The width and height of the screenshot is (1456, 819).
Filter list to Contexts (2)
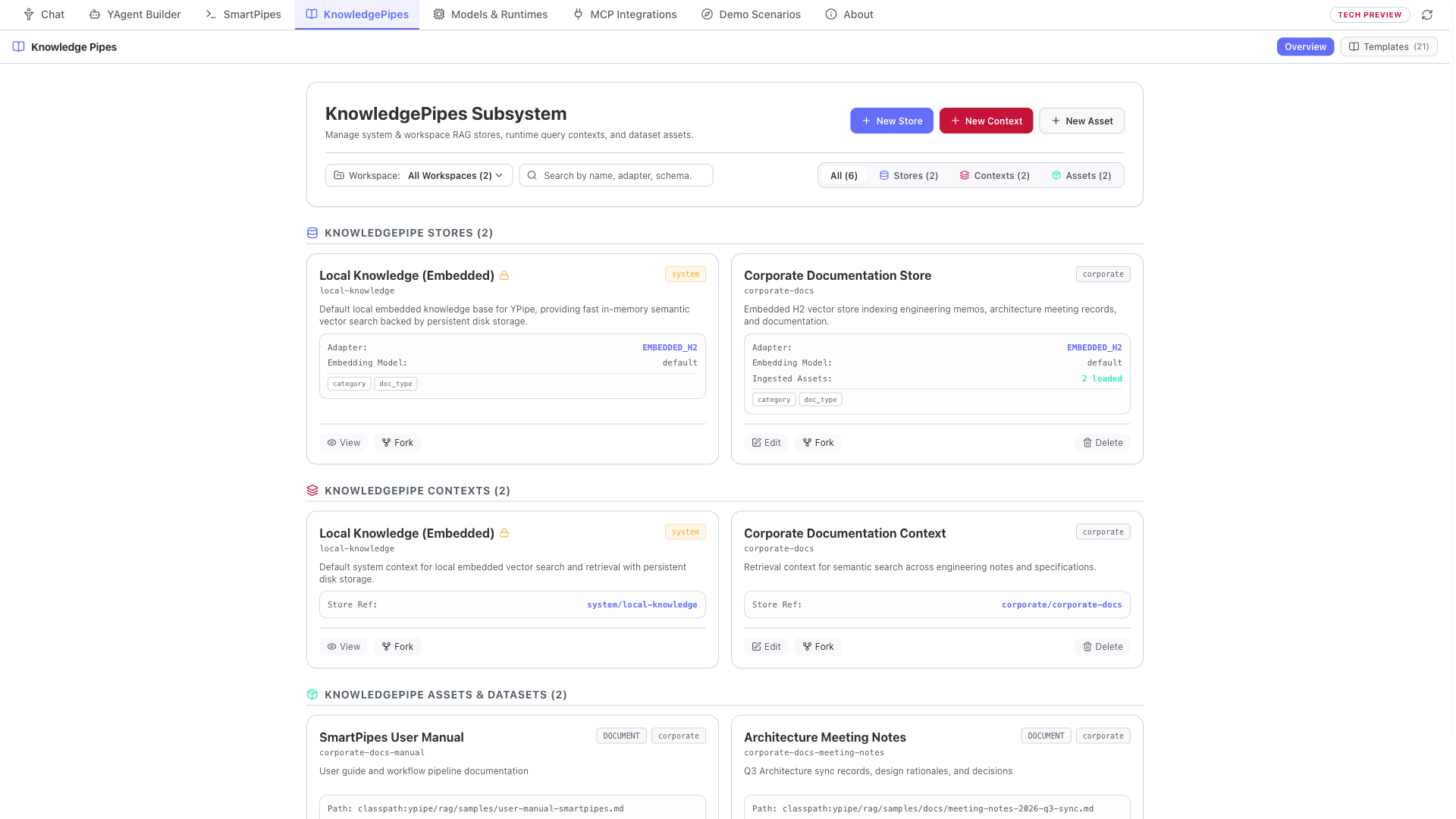994,176
